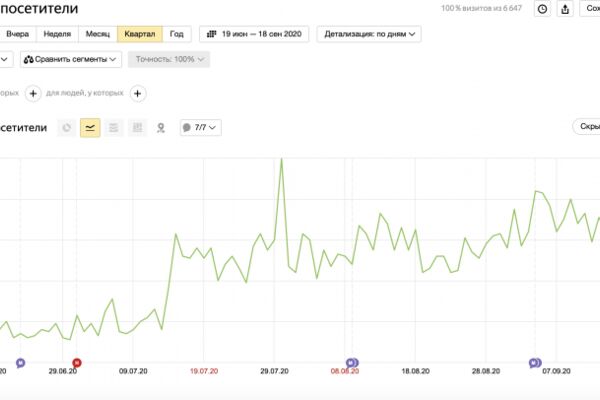This screenshot has height=400, width=600.
Task: Click the chart peak near 29.07.20
Action: tap(282, 159)
